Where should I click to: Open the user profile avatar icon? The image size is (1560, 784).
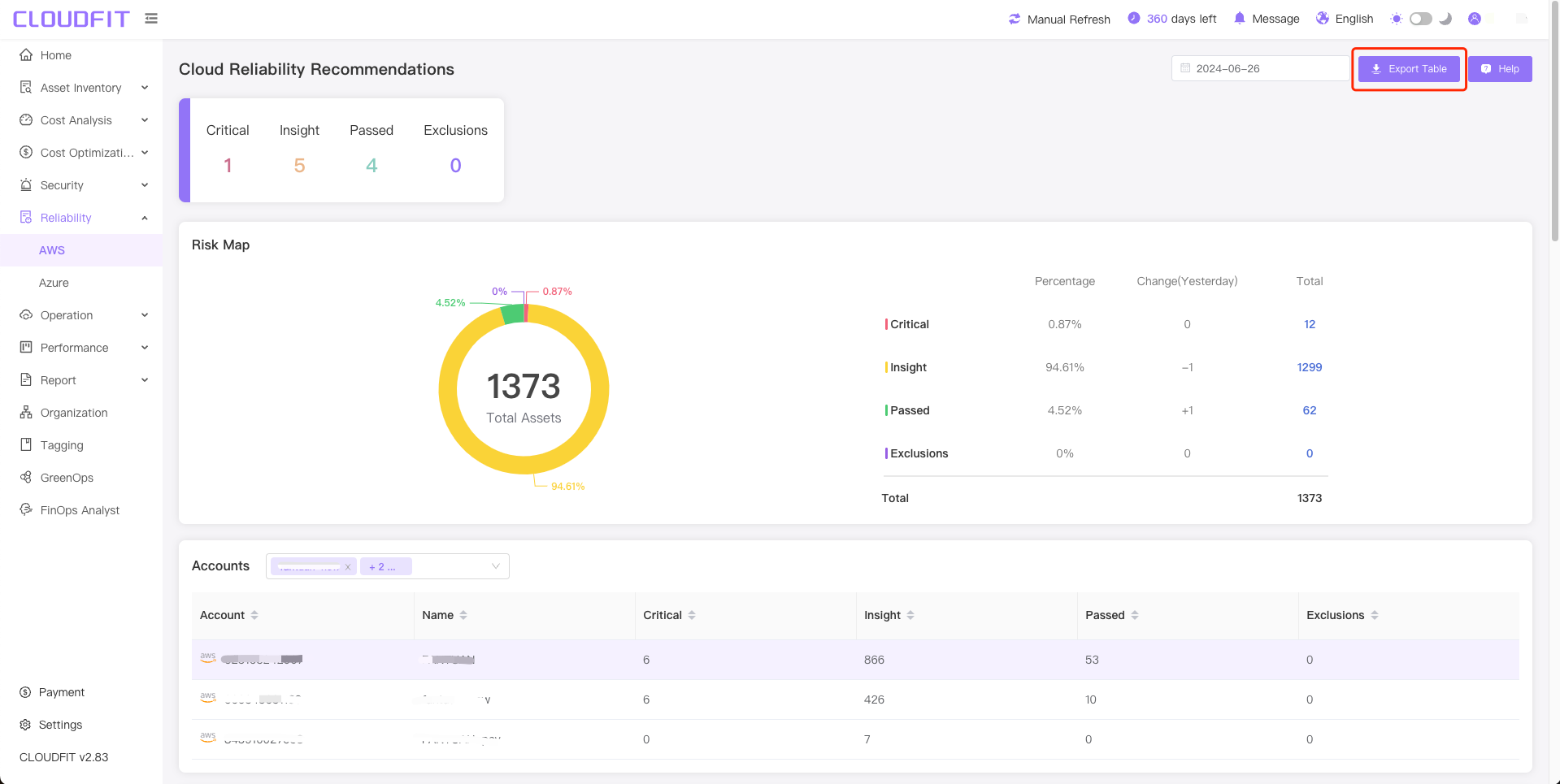1475,19
